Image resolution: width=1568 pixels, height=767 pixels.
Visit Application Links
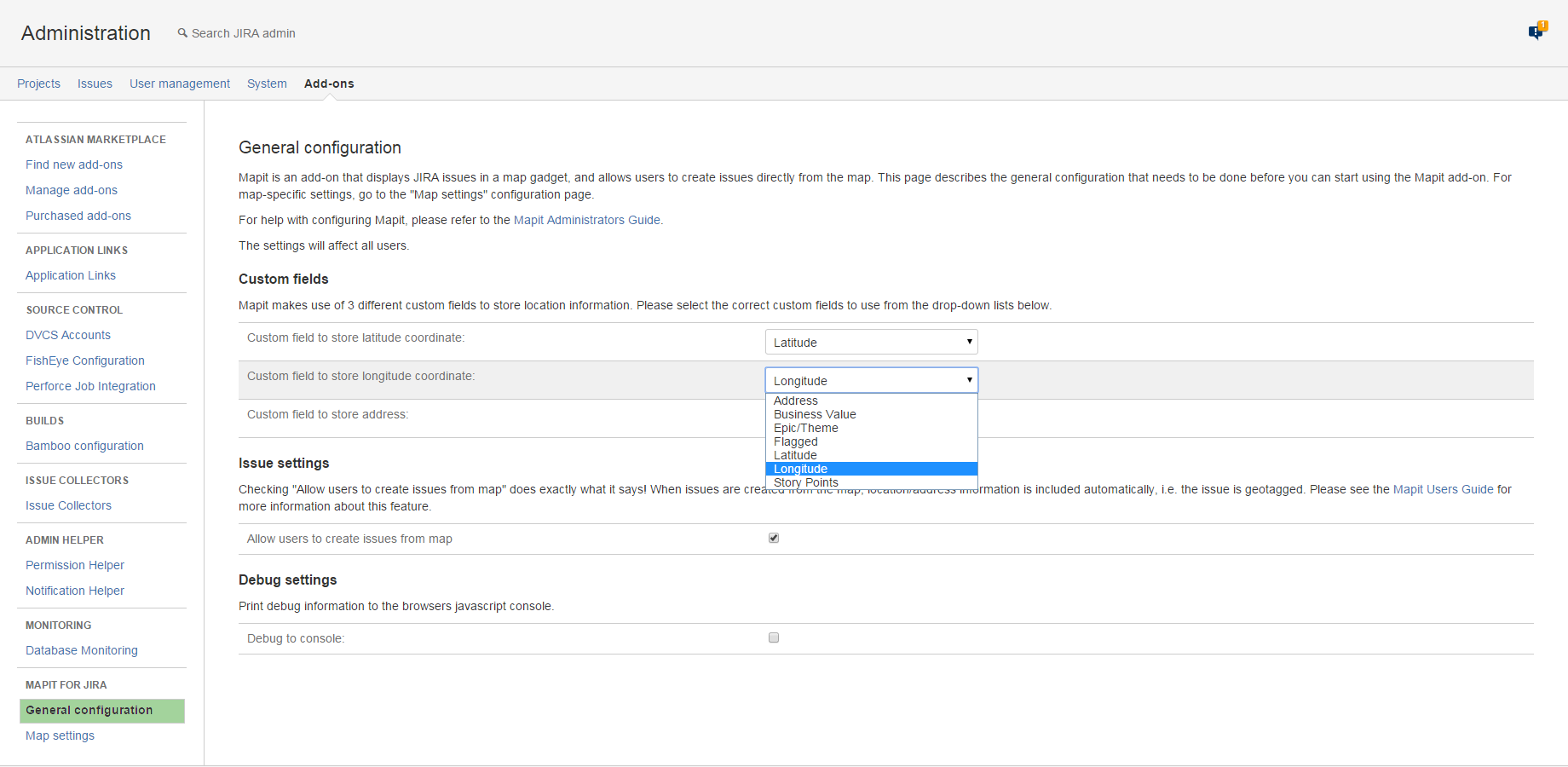[x=71, y=275]
